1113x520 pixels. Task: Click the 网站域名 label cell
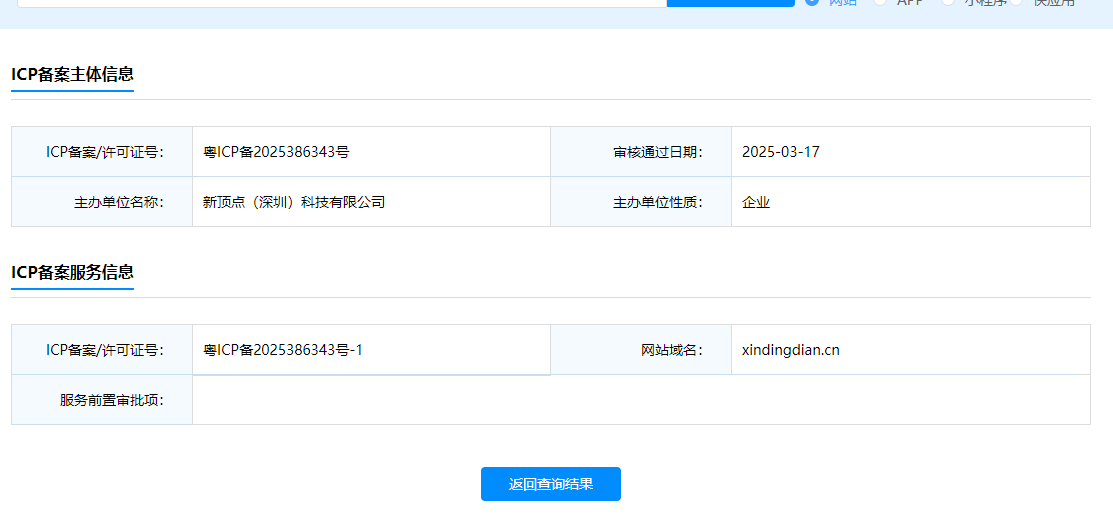641,350
